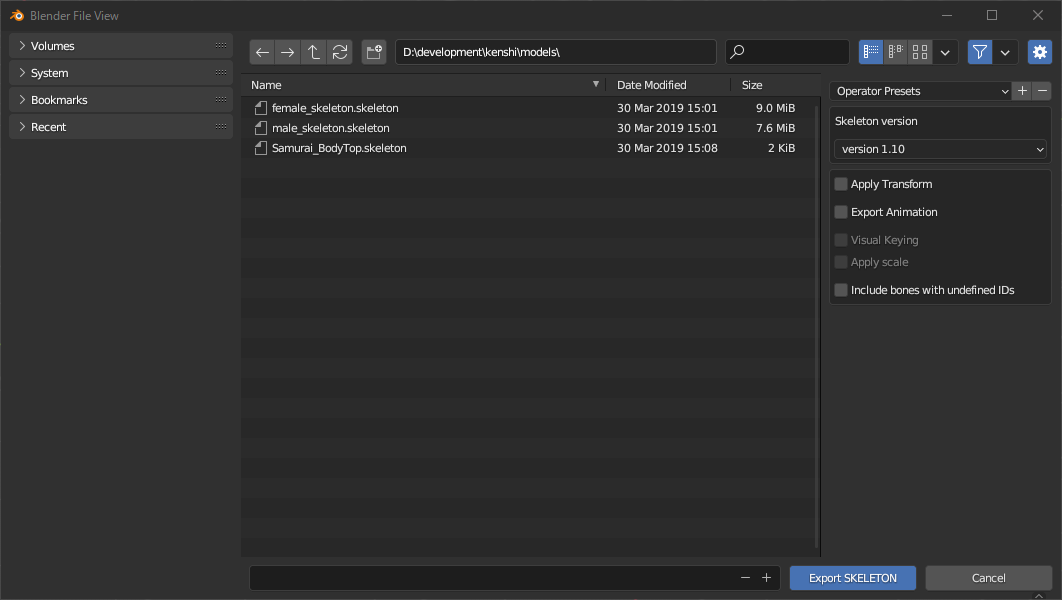This screenshot has width=1062, height=600.
Task: Cancel the file export dialog
Action: point(988,578)
